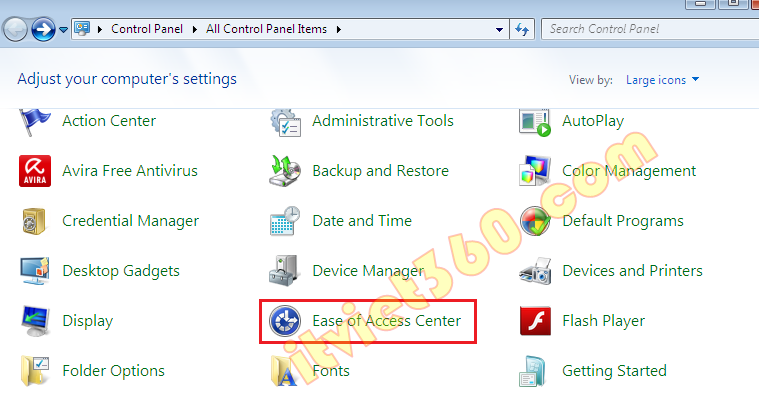Open the Device Manager icon

[x=284, y=271]
